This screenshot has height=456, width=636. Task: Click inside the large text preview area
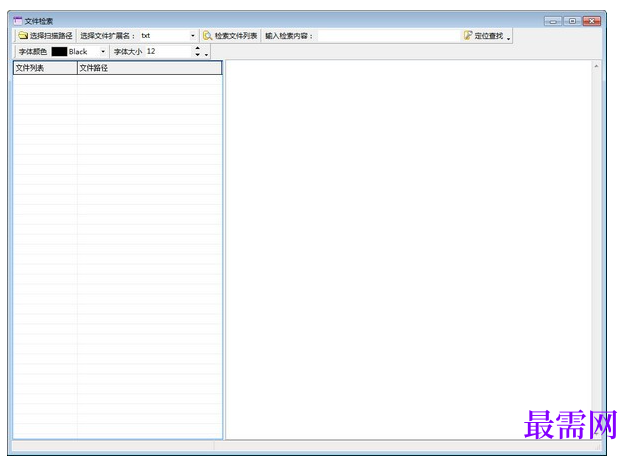(x=408, y=250)
